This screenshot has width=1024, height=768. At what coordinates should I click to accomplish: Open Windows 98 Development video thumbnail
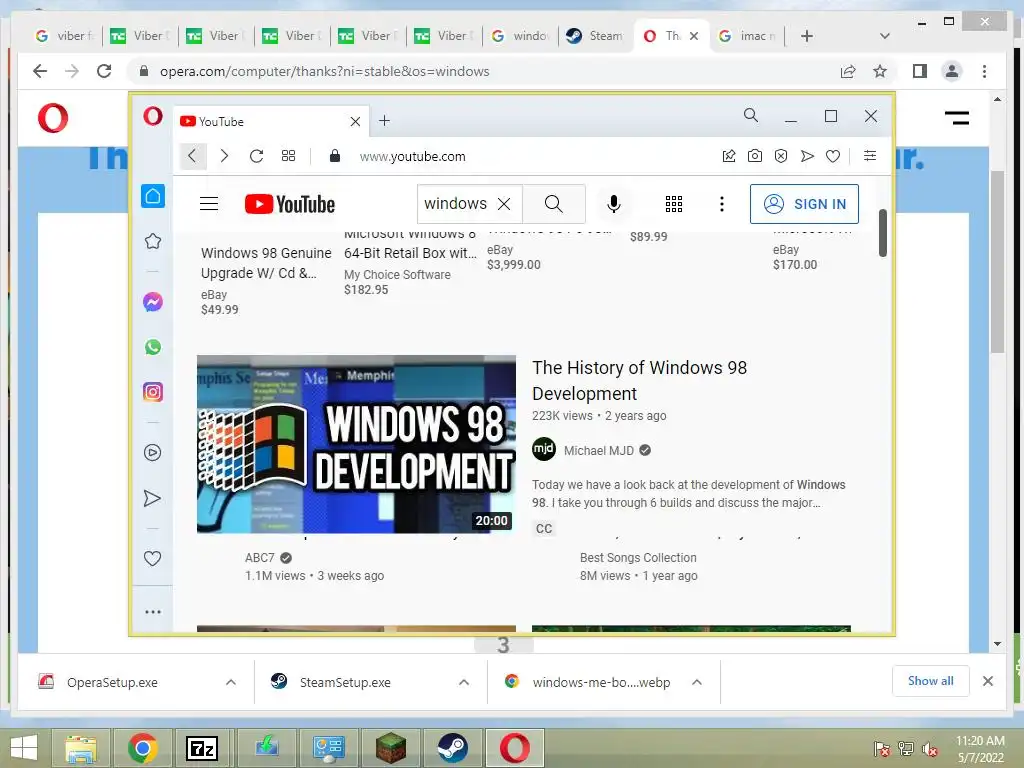point(356,444)
